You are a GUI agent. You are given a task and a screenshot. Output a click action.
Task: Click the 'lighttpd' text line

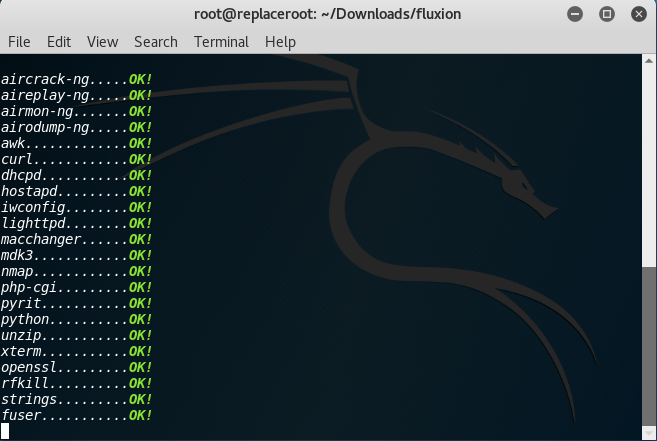[x=76, y=223]
